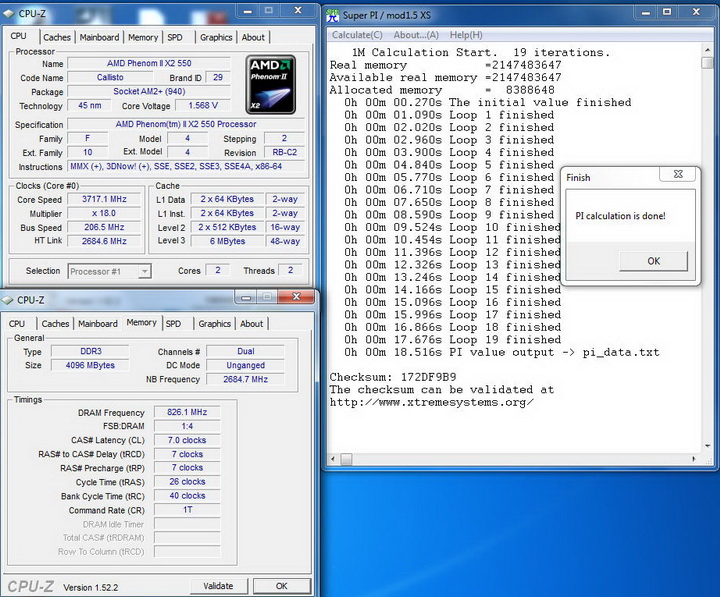720x597 pixels.
Task: Click the Bank Cycle Time value 40 clocks
Action: (187, 496)
